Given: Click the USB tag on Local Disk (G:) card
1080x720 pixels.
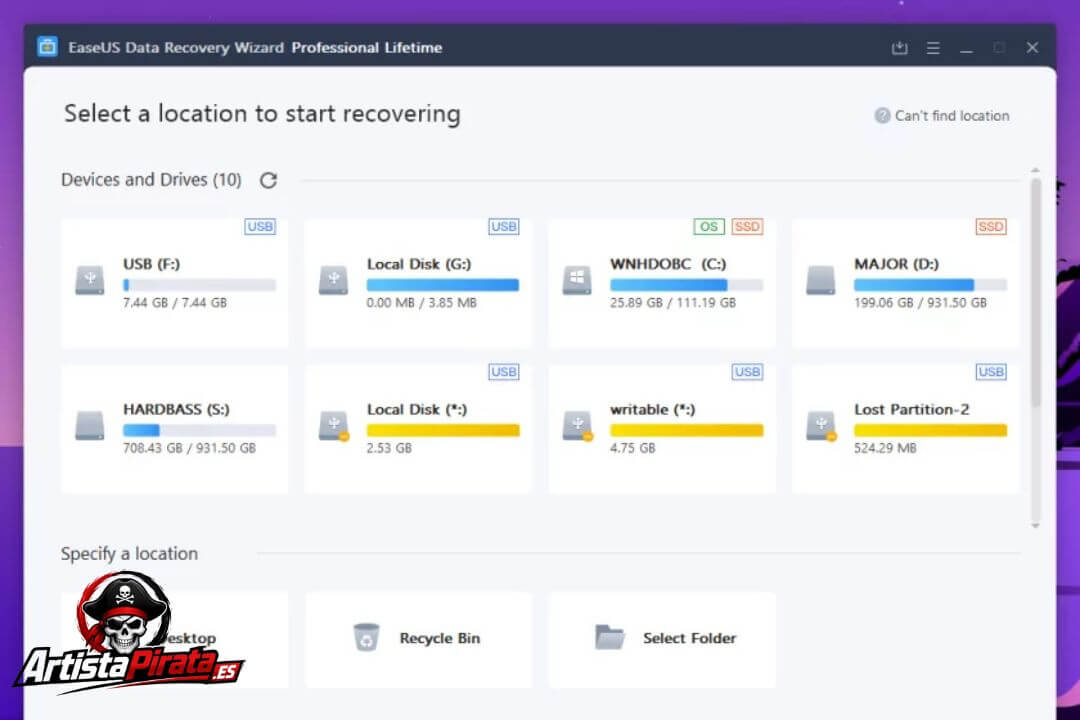Looking at the screenshot, I should pyautogui.click(x=503, y=227).
